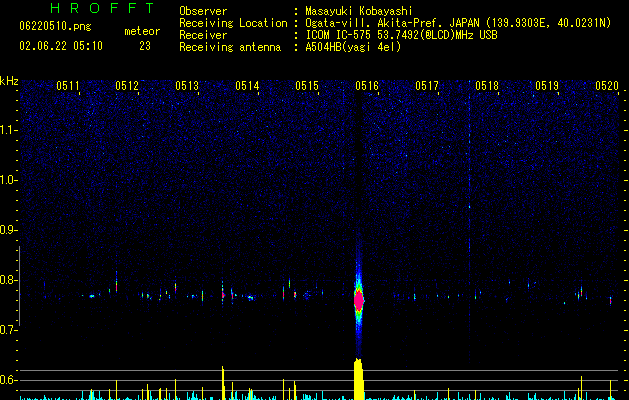Click the 0515 time marker
629x400 pixels.
pos(307,86)
